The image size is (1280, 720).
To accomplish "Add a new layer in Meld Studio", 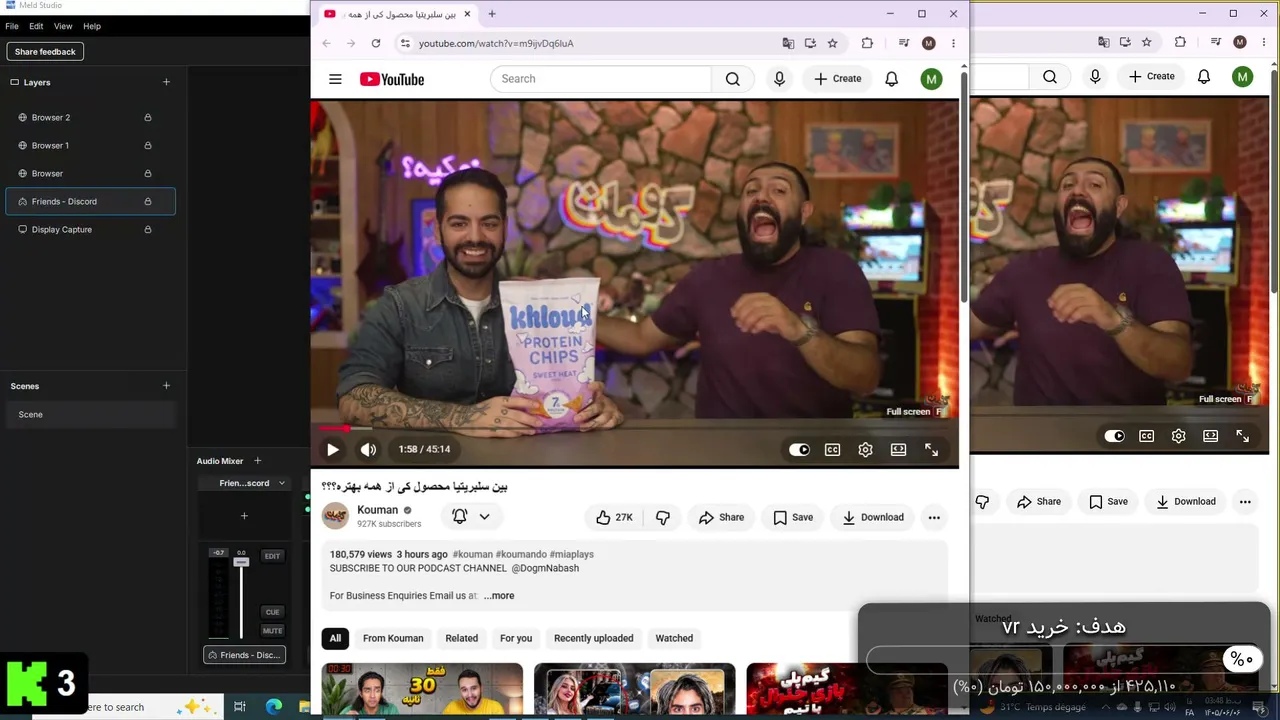I will (166, 82).
